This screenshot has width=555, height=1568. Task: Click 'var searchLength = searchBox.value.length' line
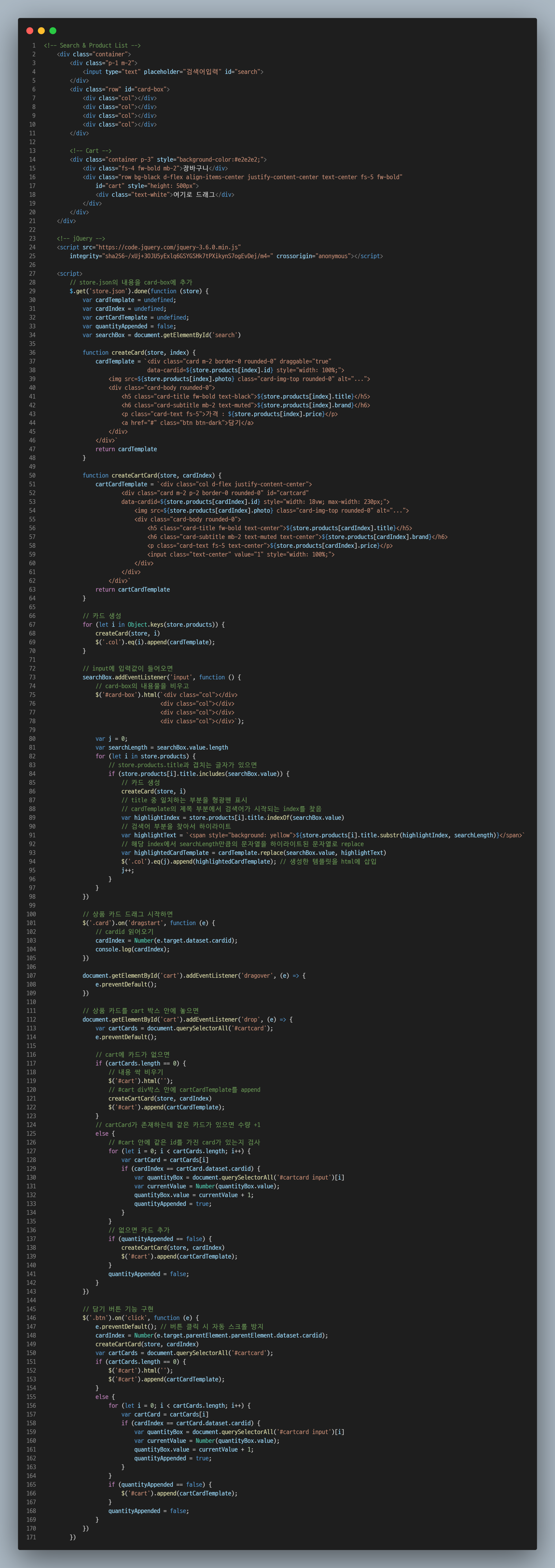click(162, 747)
